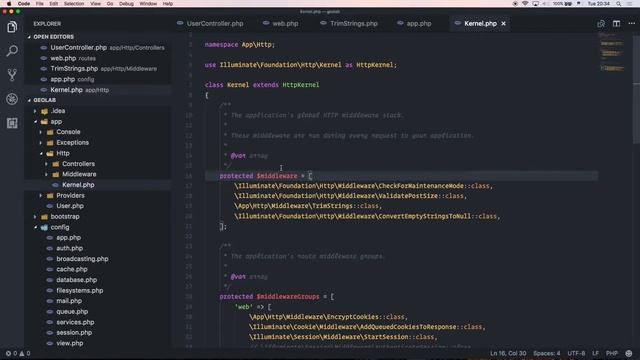Click the code minimap preview
This screenshot has height=360, width=640.
point(612,53)
